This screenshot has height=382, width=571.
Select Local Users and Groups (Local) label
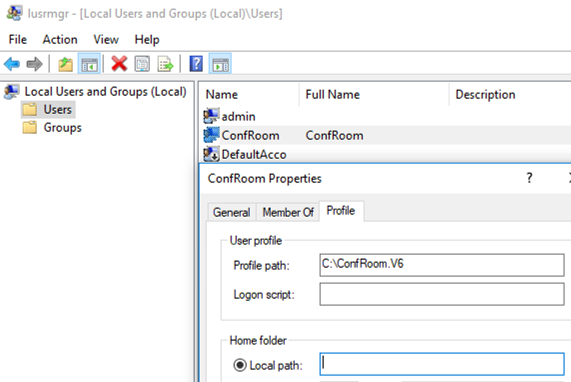point(105,91)
